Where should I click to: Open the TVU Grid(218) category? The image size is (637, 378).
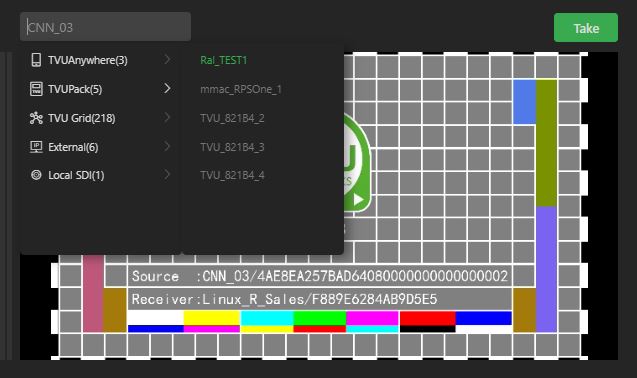coord(100,118)
